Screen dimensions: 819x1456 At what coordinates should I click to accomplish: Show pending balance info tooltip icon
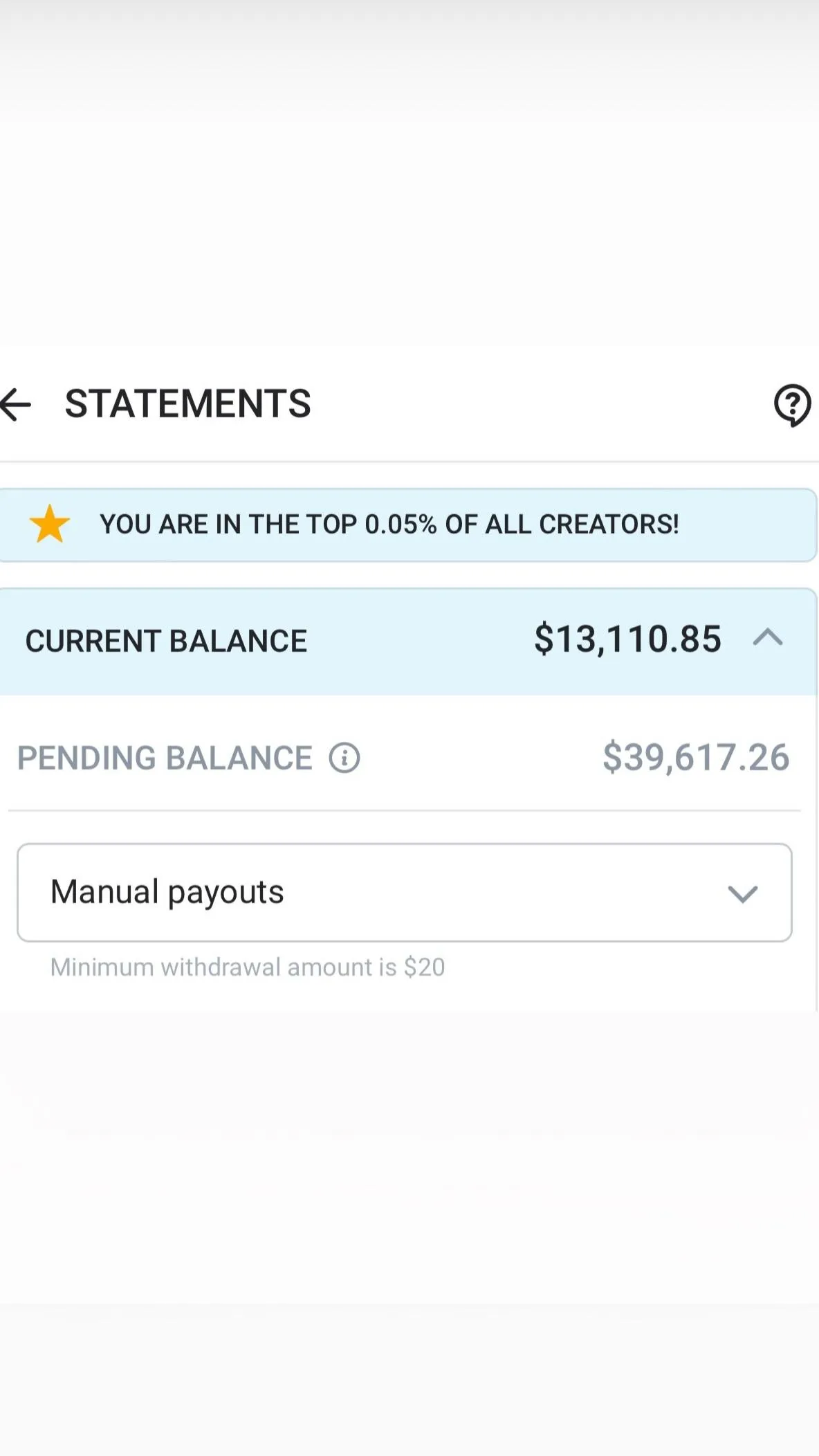tap(344, 758)
